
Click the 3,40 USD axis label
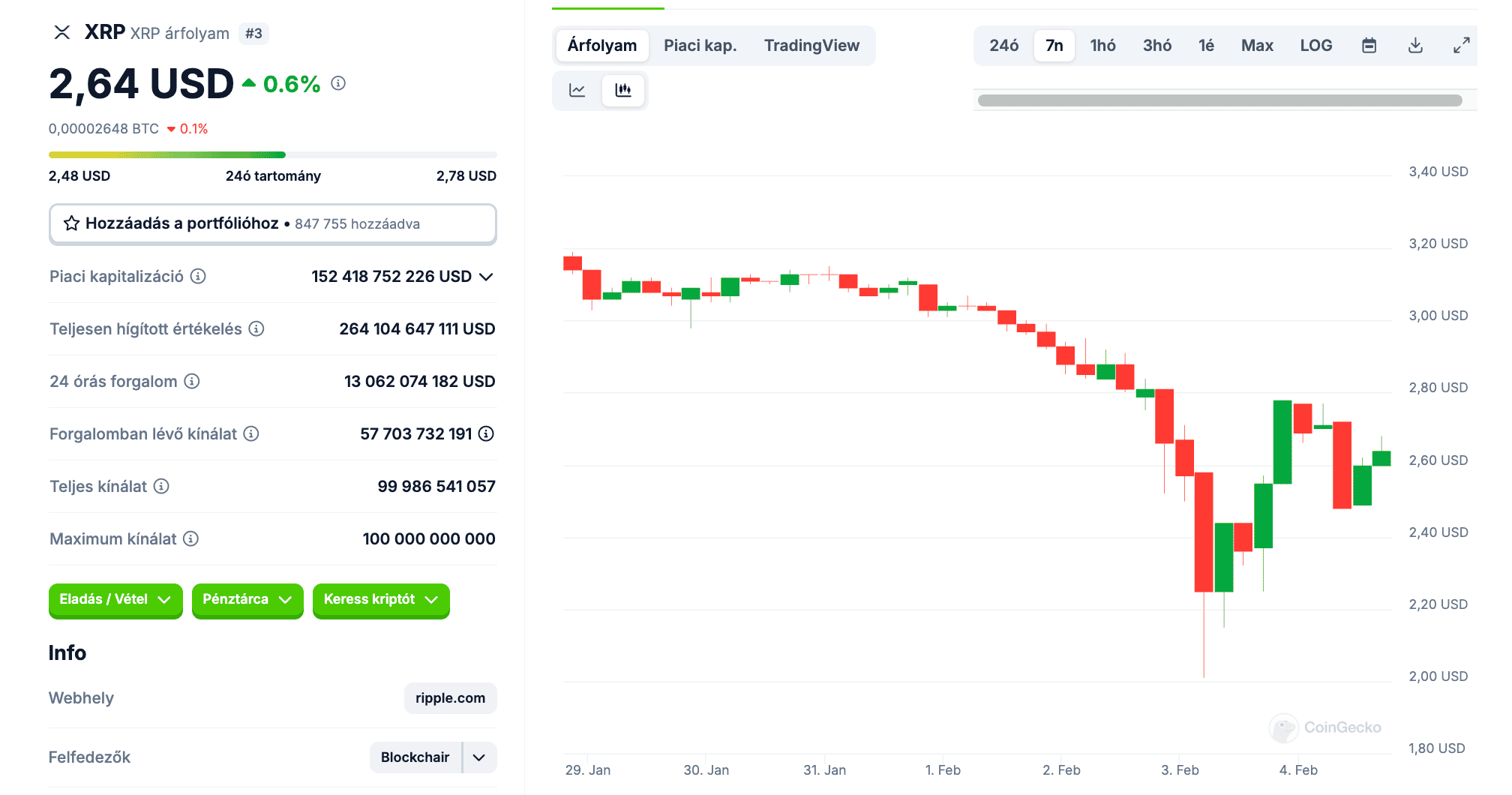click(x=1438, y=172)
